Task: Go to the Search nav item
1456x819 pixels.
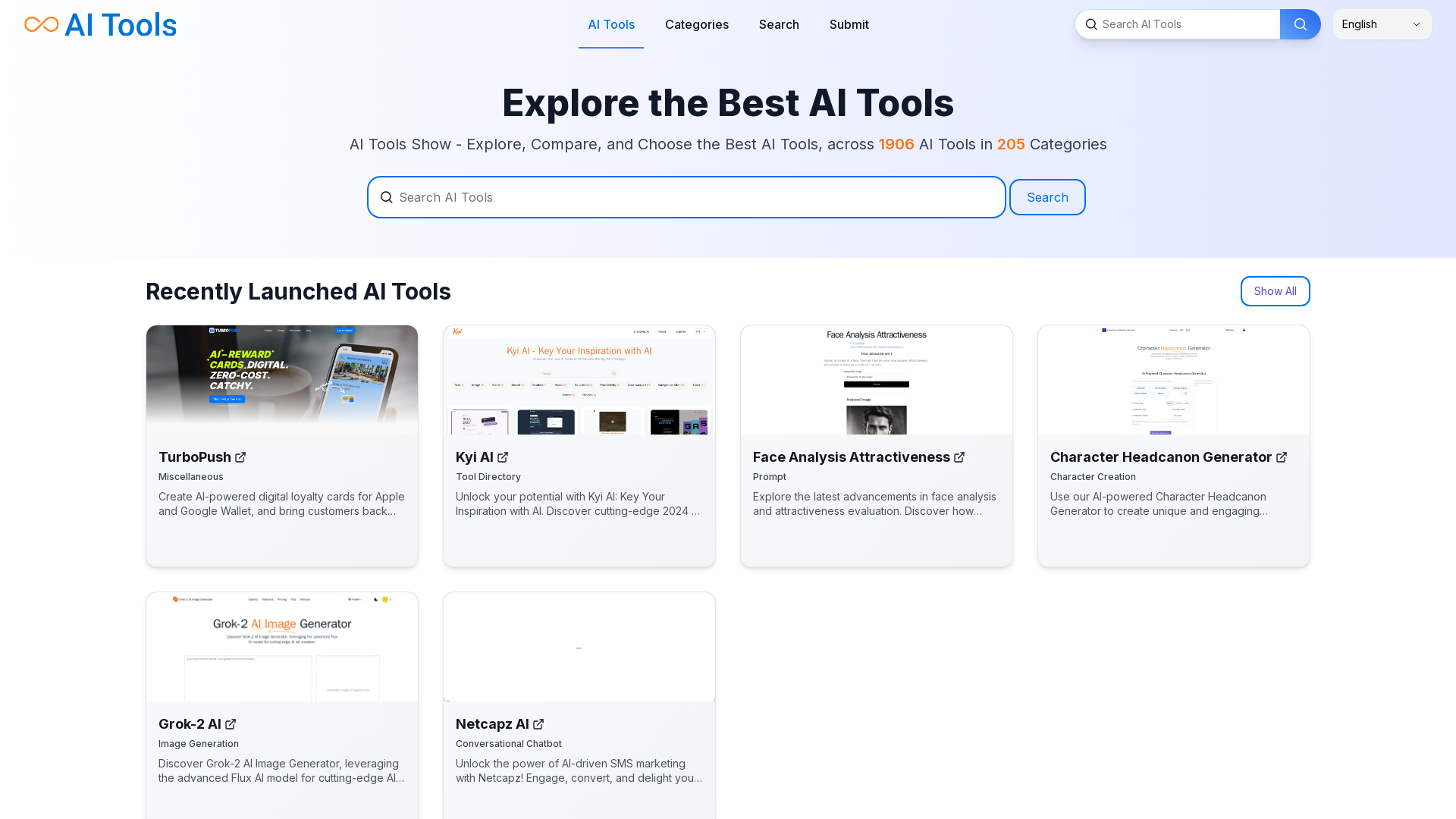Action: click(779, 24)
